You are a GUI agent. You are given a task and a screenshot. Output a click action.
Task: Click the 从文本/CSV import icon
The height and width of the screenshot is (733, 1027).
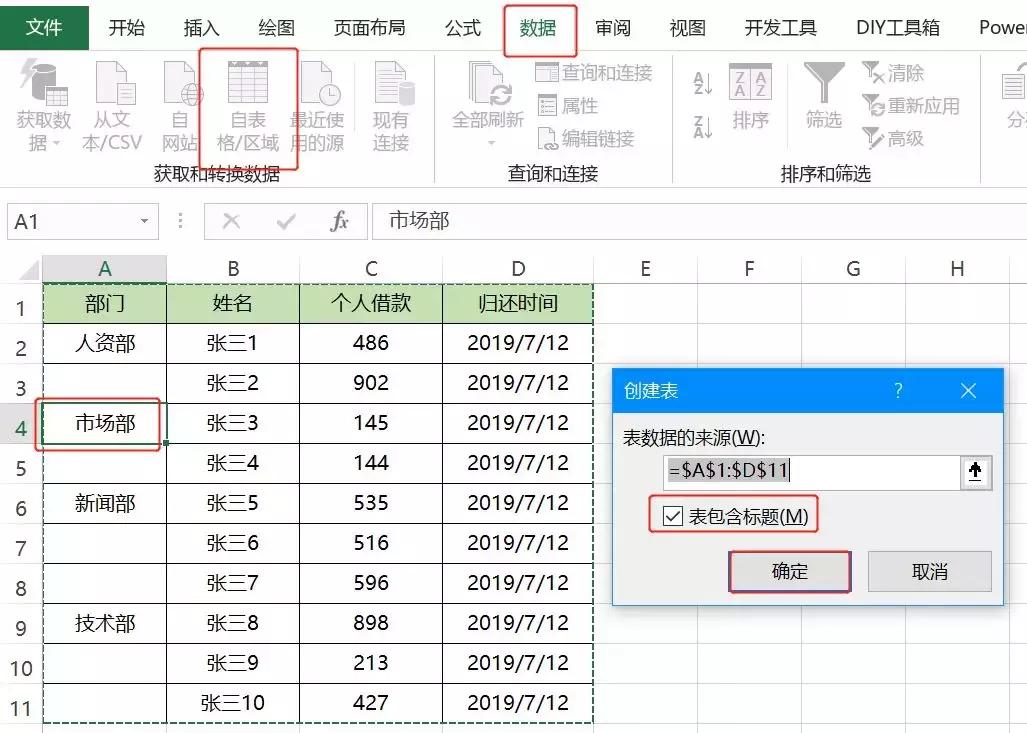click(113, 105)
